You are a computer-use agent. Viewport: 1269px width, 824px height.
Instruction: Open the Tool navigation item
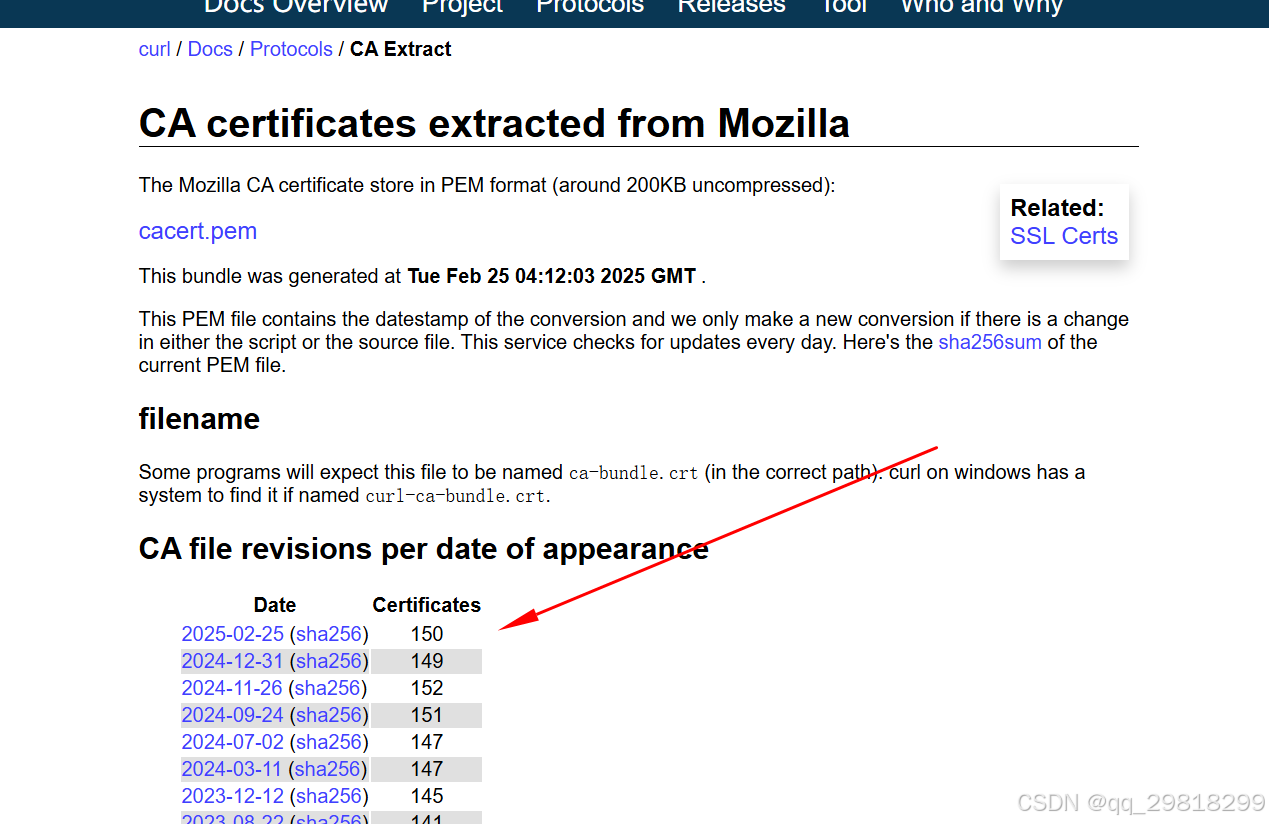843,6
